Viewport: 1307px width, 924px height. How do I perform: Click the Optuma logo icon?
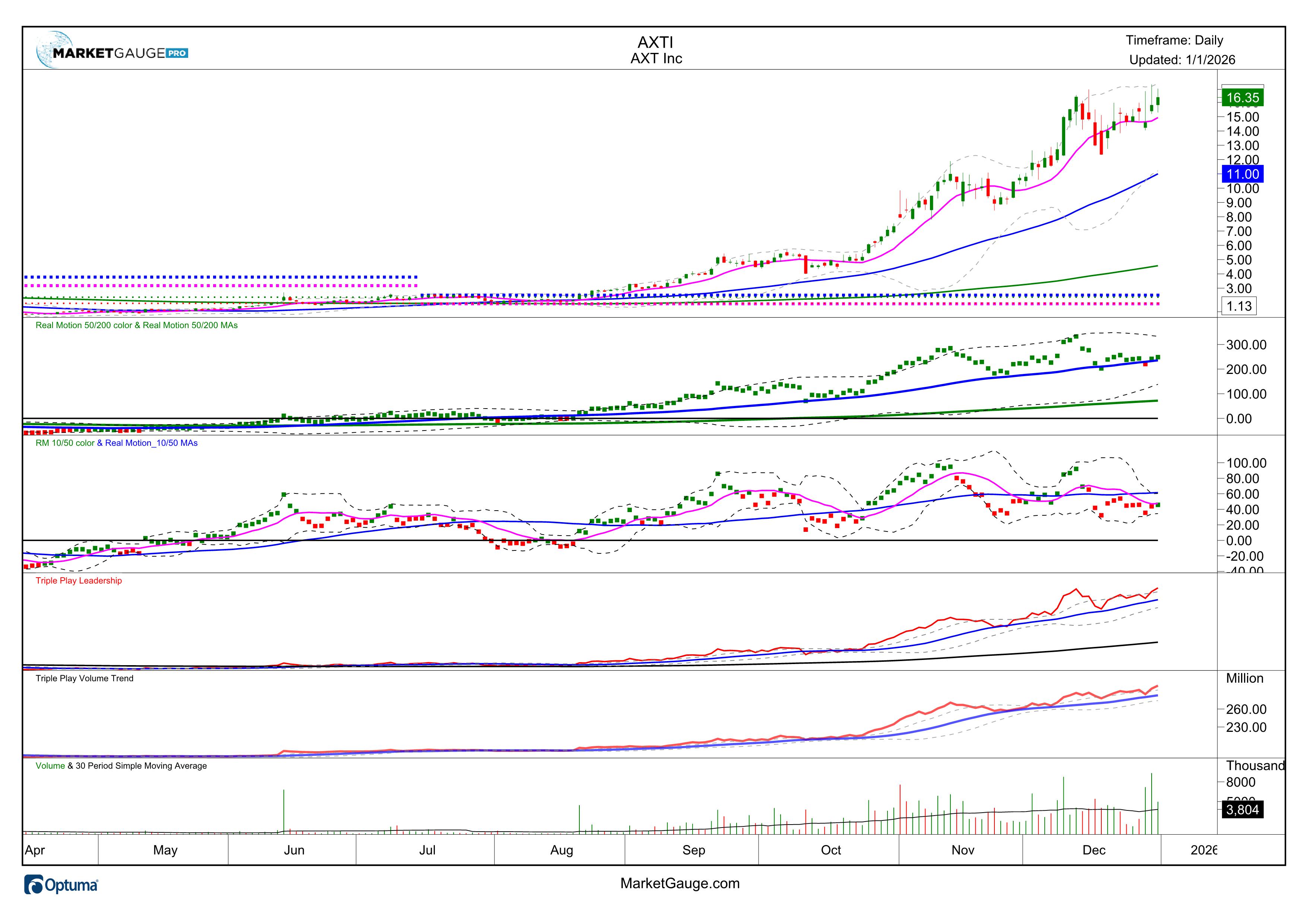coord(34,885)
